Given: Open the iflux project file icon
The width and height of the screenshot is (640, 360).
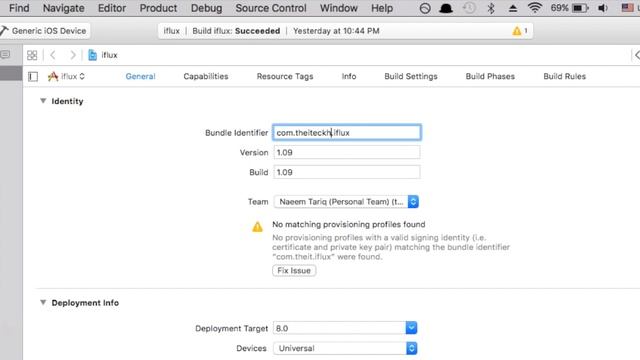Looking at the screenshot, I should coord(93,55).
